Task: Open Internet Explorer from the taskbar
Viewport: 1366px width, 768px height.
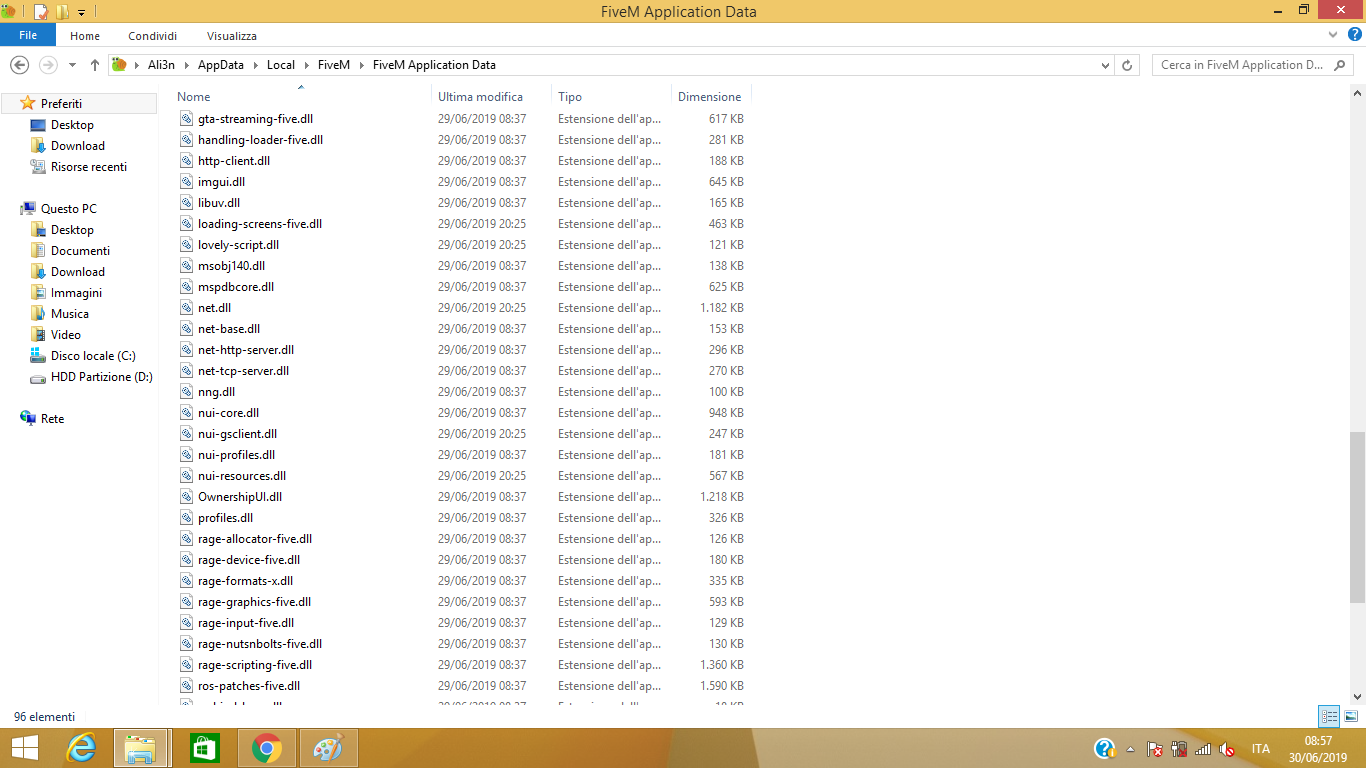Action: [80, 748]
